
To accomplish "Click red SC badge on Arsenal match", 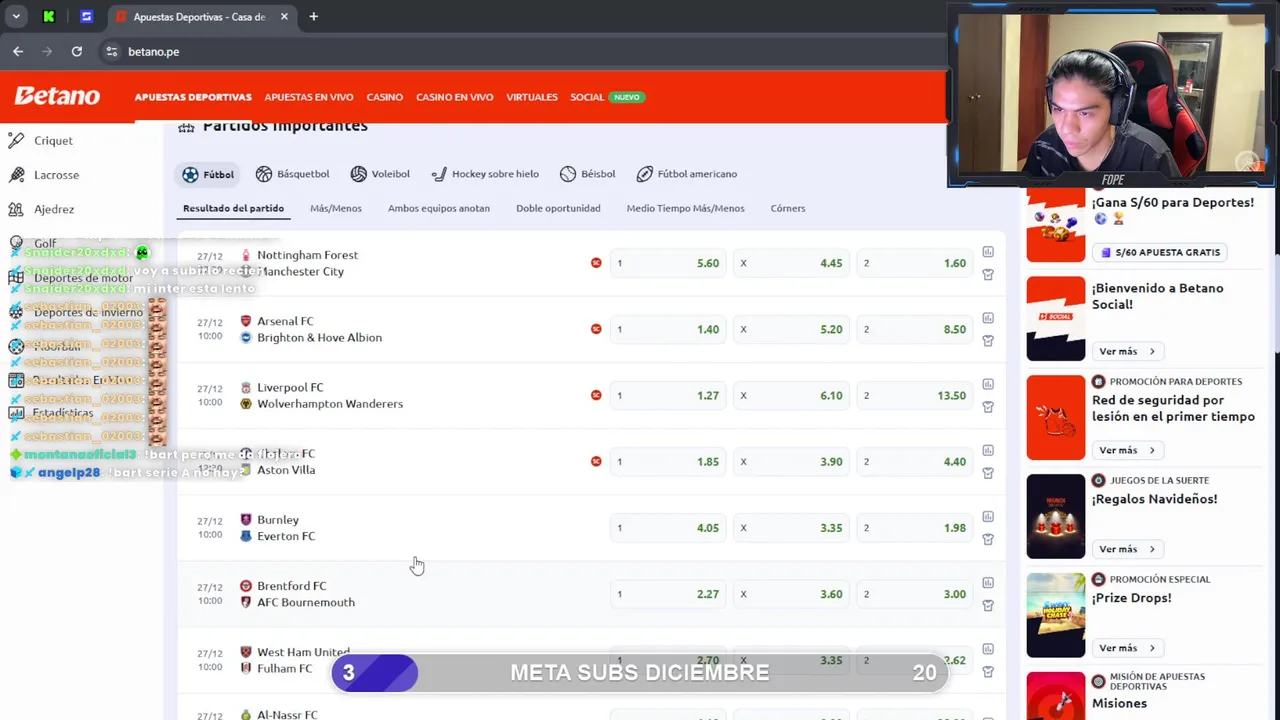I will (596, 329).
